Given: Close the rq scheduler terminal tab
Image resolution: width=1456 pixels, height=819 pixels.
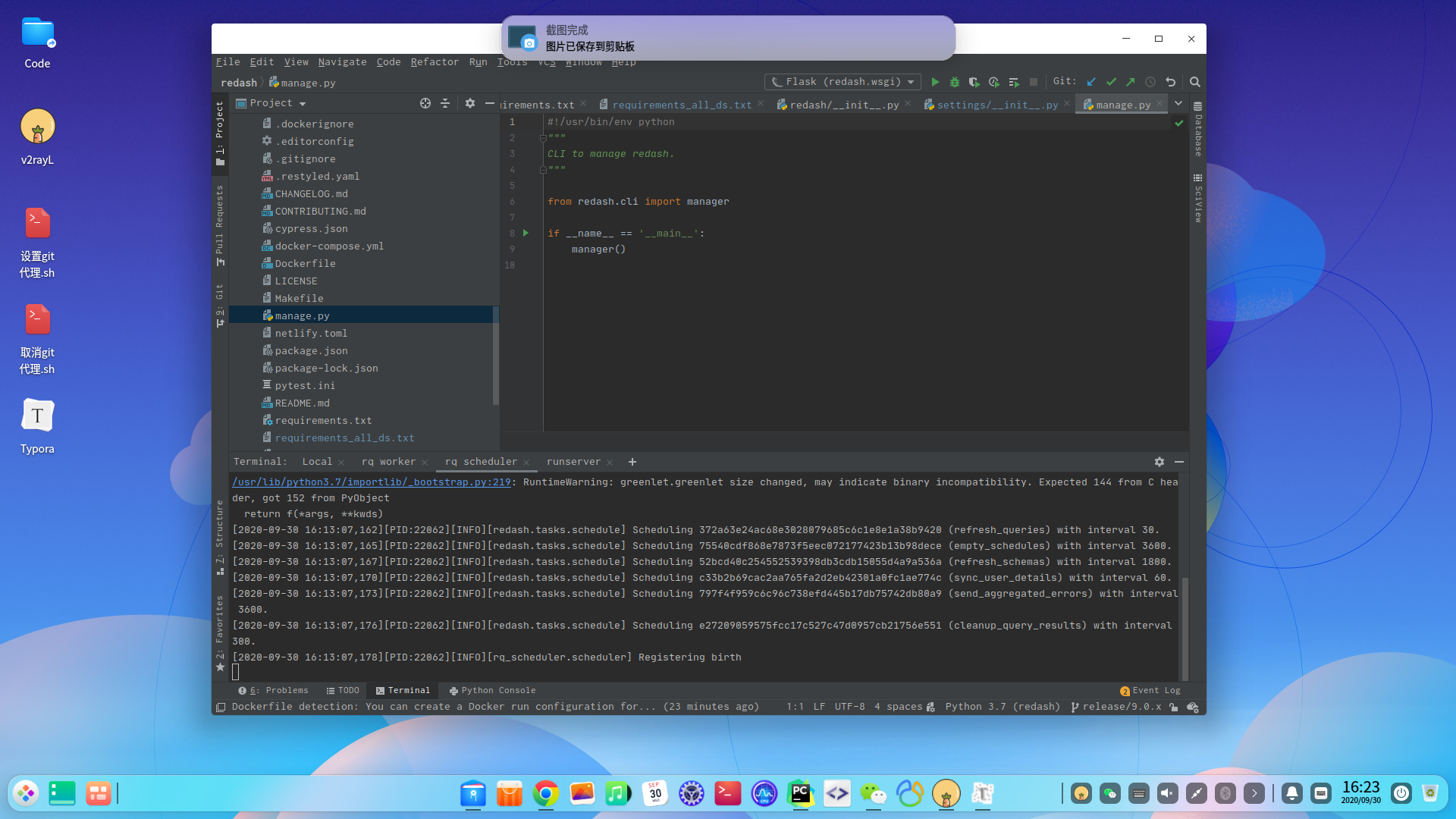Looking at the screenshot, I should tap(526, 463).
